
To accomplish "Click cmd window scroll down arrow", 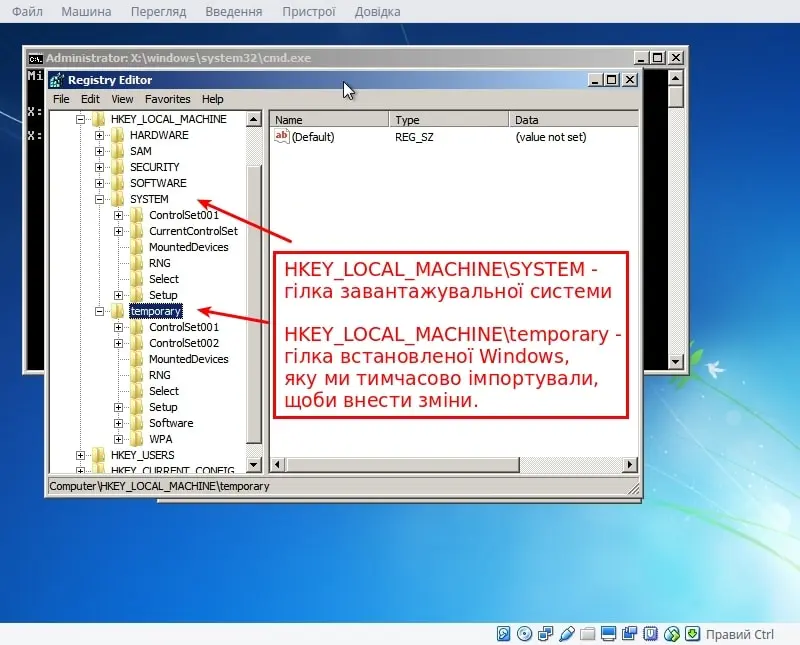I will pos(676,362).
